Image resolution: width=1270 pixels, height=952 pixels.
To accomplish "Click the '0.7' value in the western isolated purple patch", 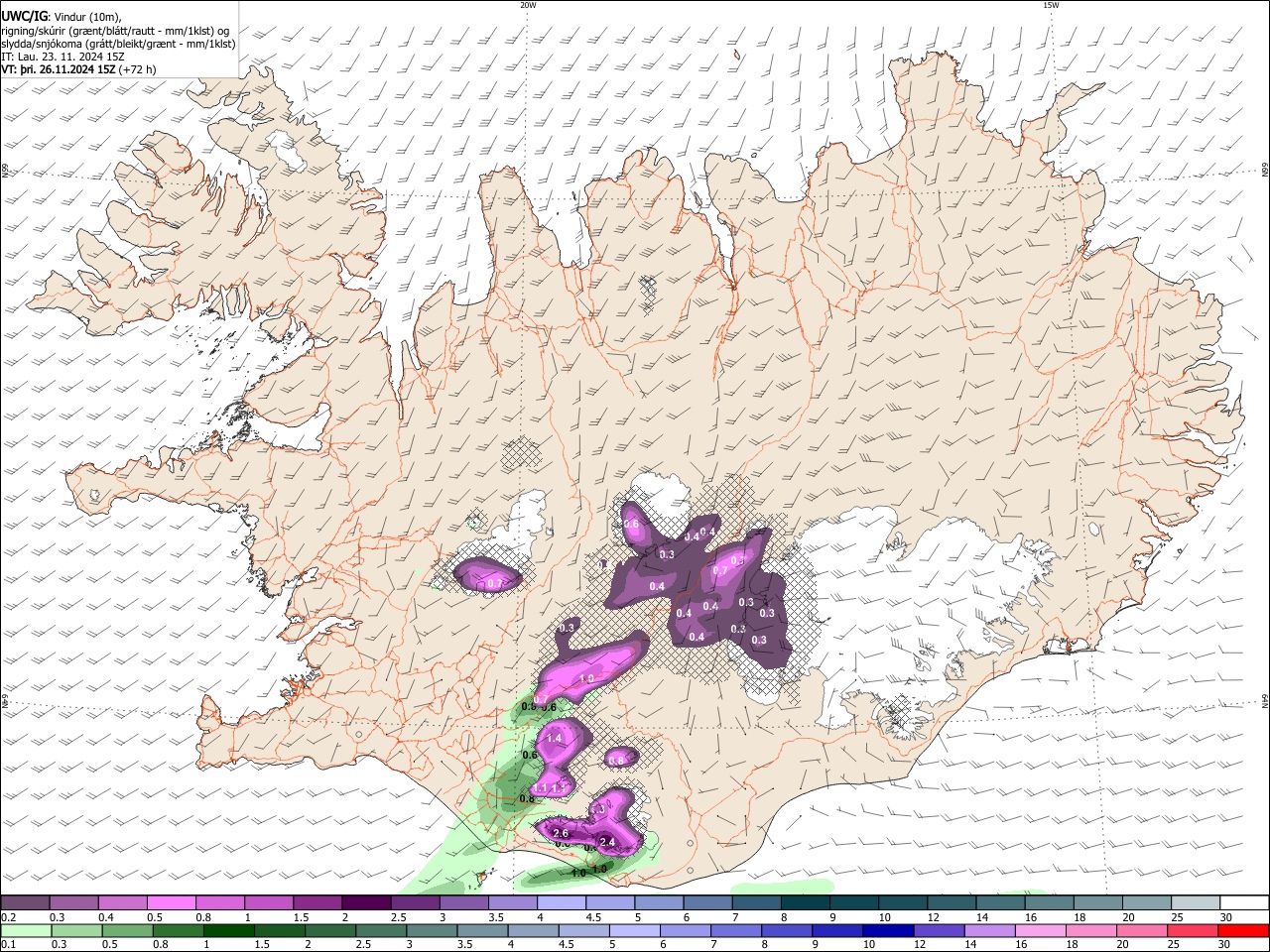I will pos(496,584).
